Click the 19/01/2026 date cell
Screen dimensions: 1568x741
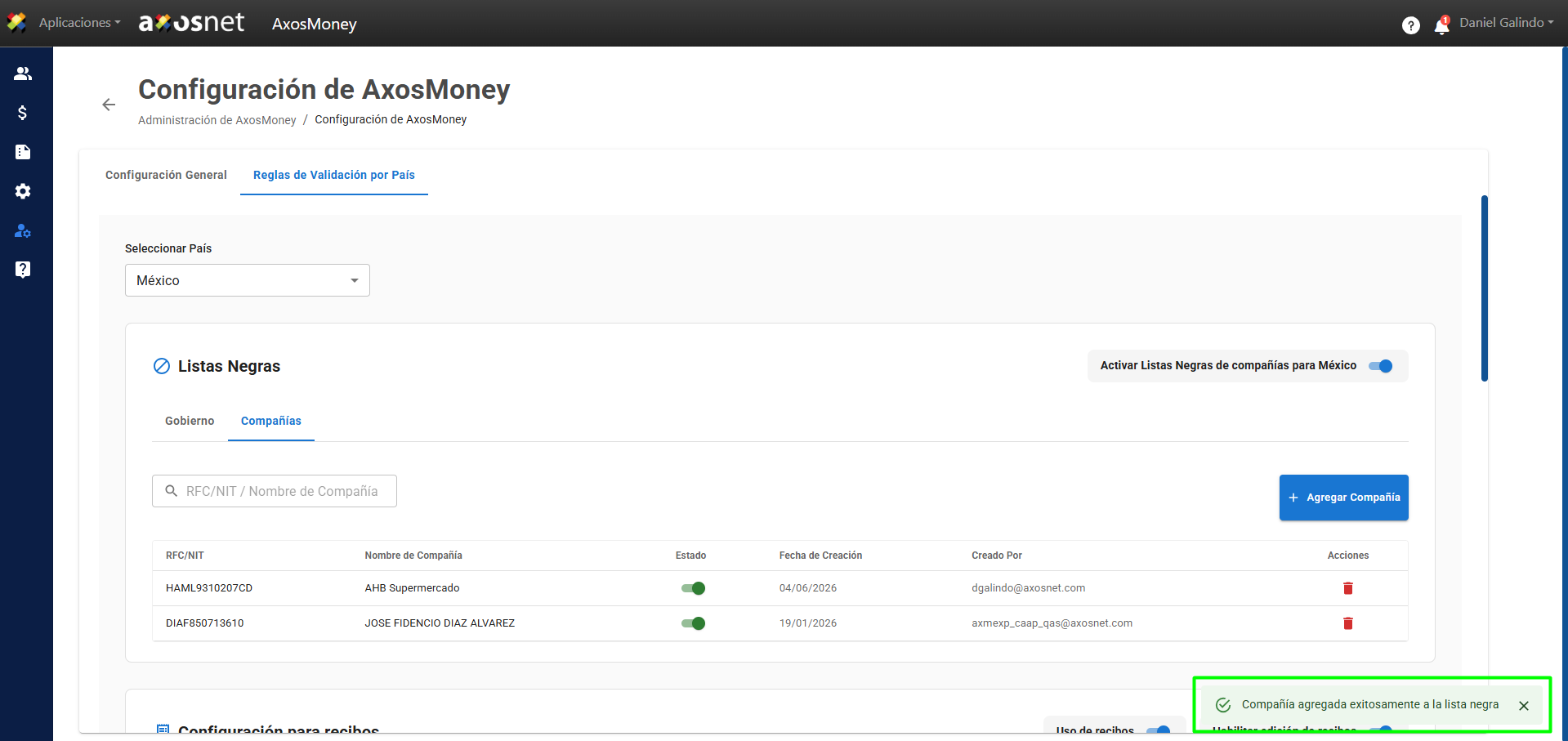click(808, 623)
